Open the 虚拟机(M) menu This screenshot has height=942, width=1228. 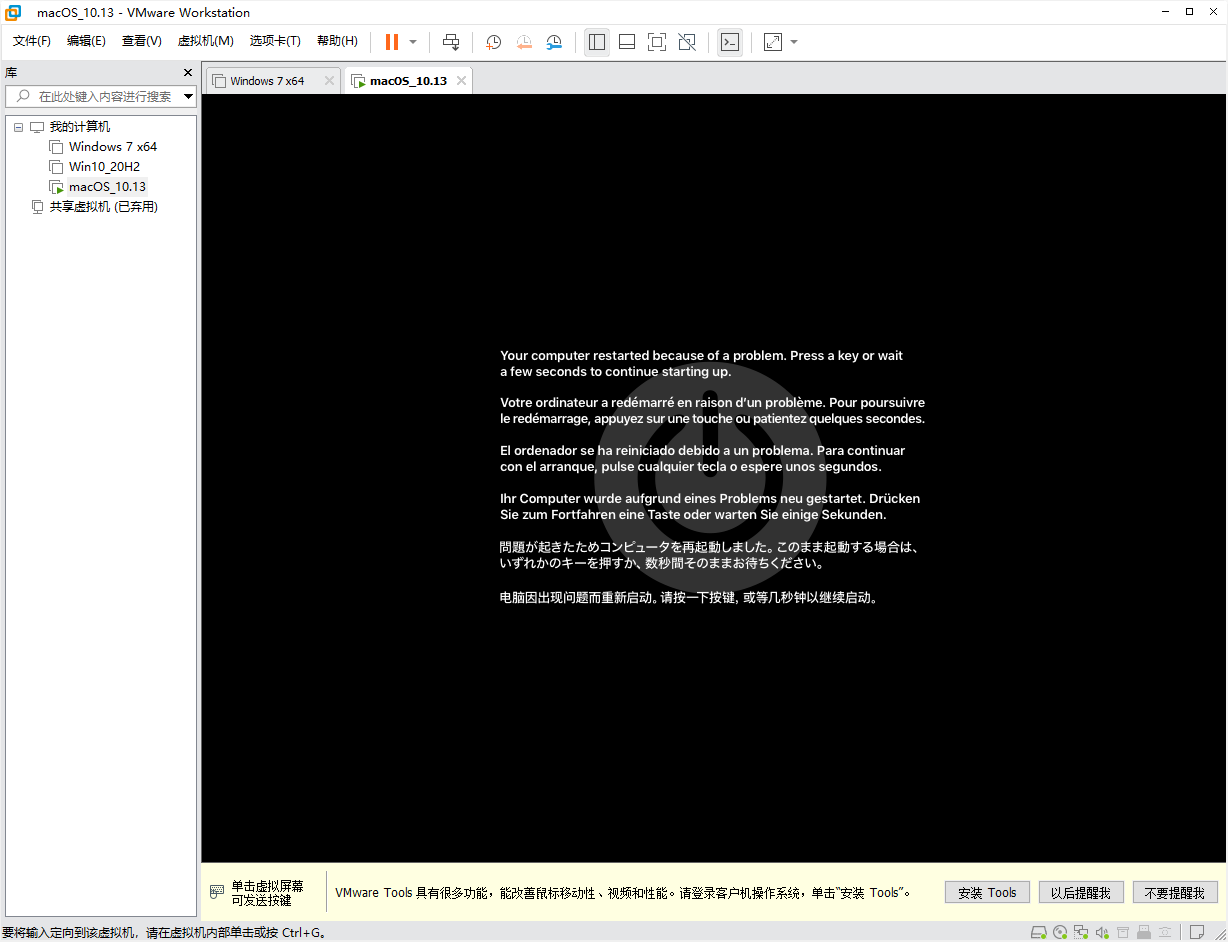[x=205, y=41]
